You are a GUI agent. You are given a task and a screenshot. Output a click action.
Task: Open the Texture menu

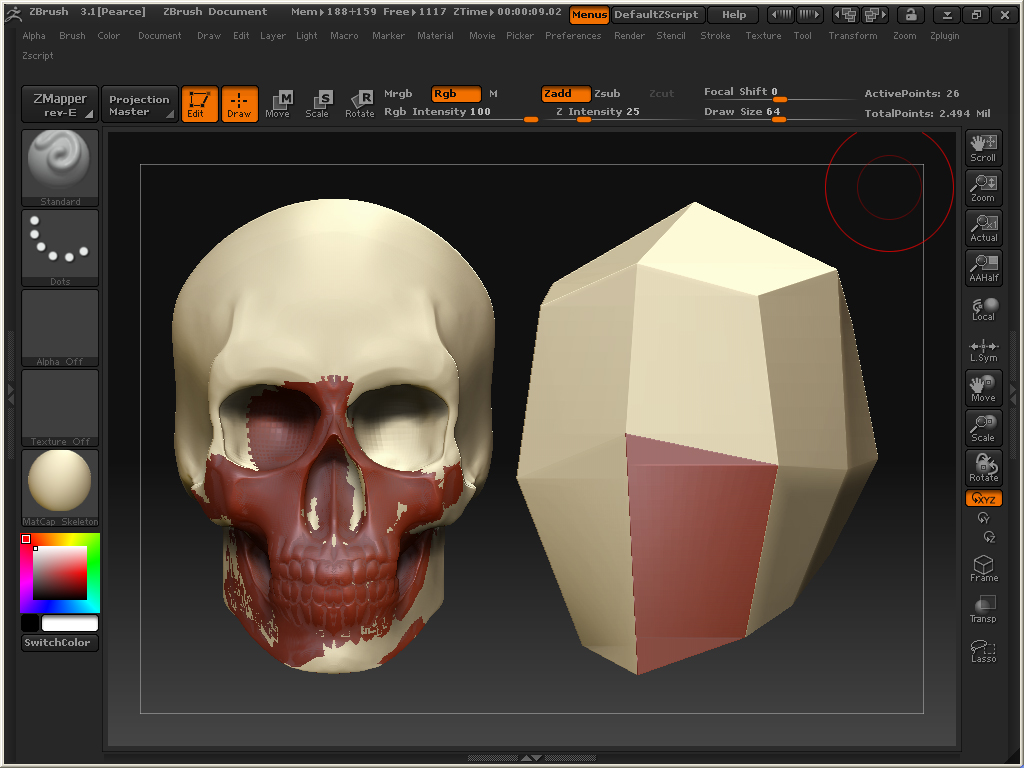[x=763, y=36]
